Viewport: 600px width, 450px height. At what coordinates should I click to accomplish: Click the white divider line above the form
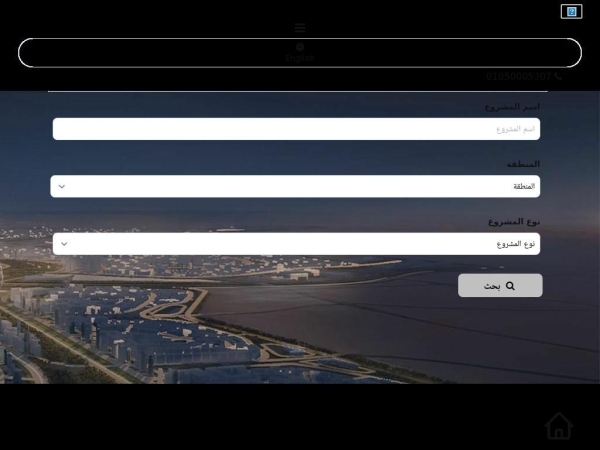click(x=298, y=92)
